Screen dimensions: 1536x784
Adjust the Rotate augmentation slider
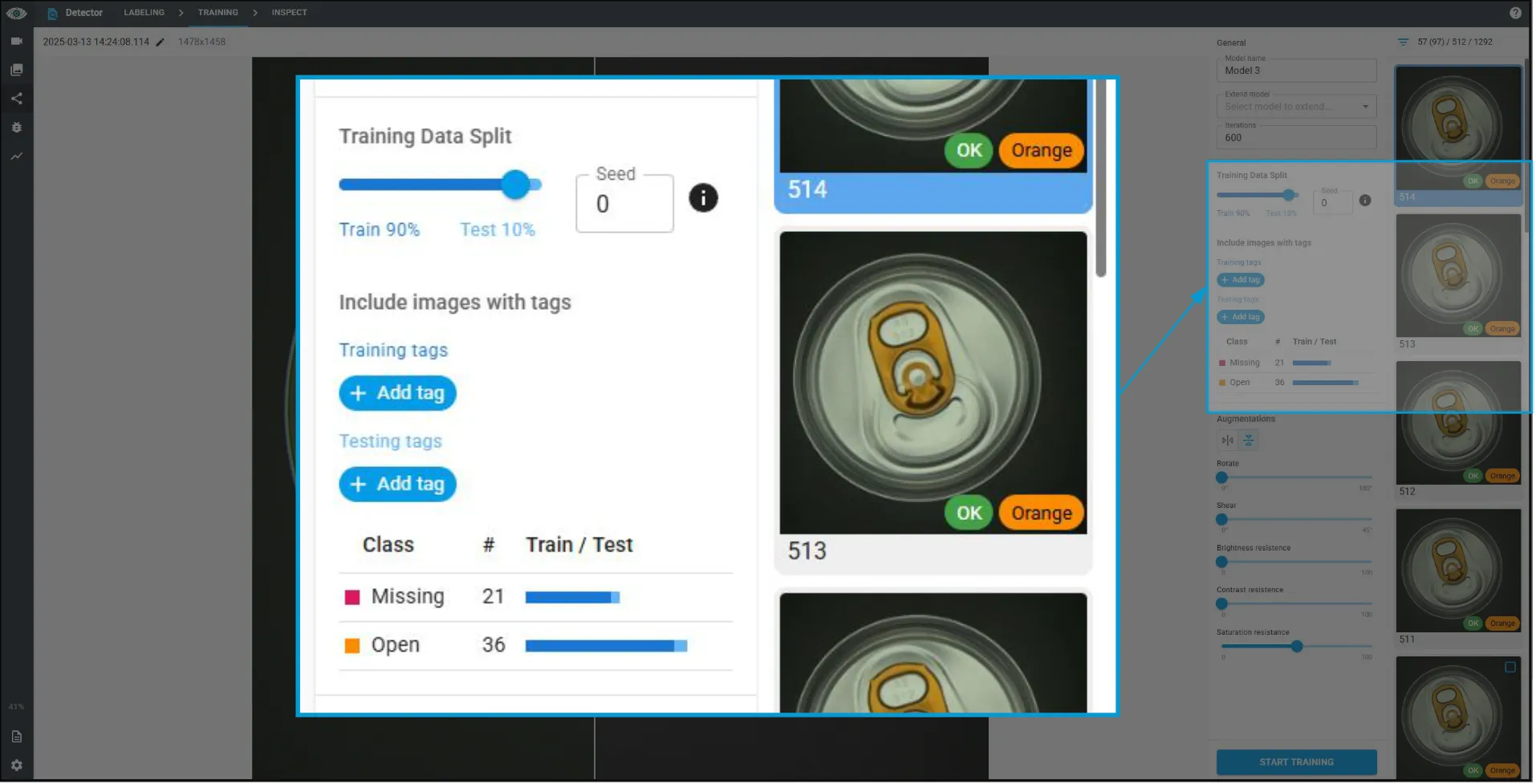coord(1222,477)
